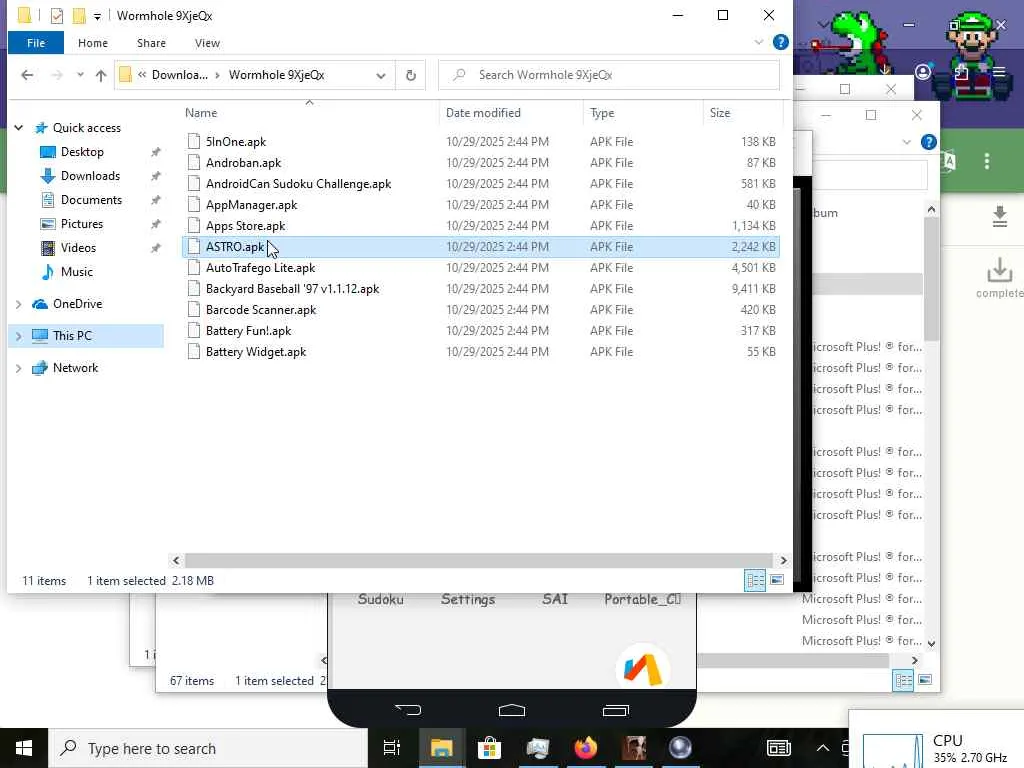Select the Apps Store.apk file
The width and height of the screenshot is (1024, 768).
[480, 225]
